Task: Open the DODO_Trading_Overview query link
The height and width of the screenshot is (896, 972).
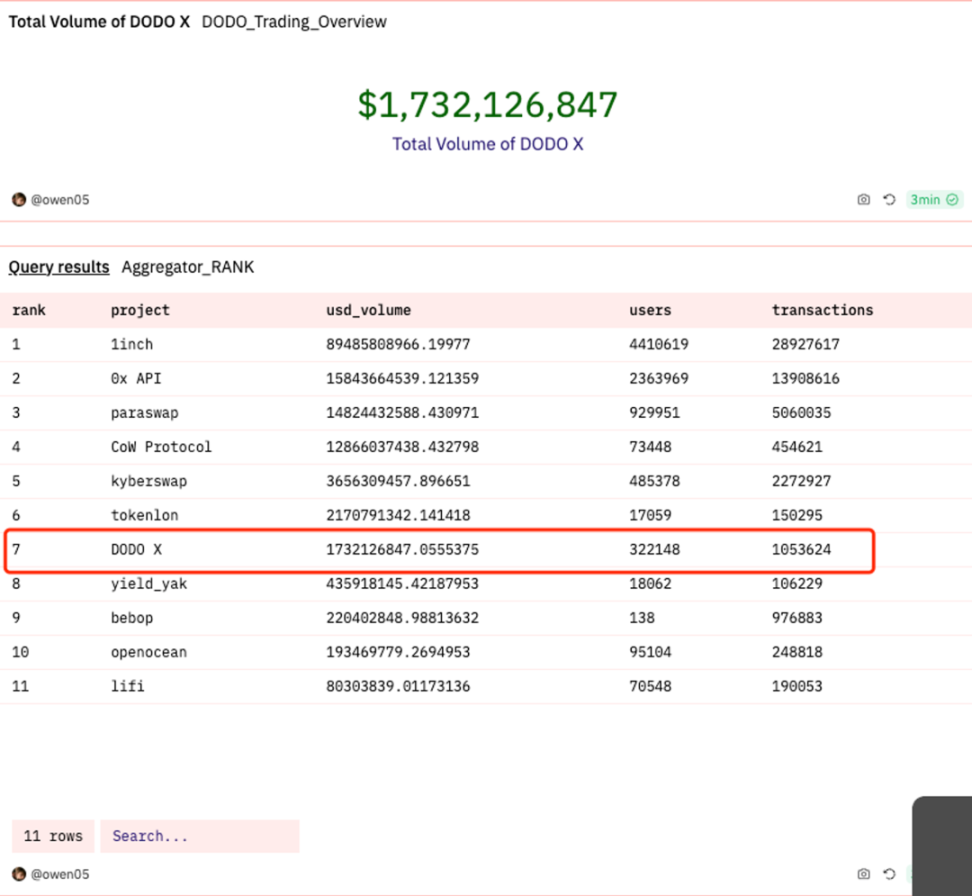Action: [294, 22]
